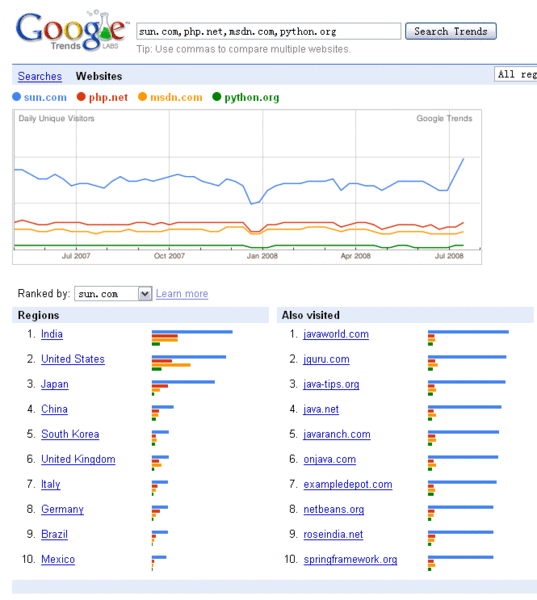Click the Jul 2008 spike on sun.com line
537x600 pixels.
[464, 158]
